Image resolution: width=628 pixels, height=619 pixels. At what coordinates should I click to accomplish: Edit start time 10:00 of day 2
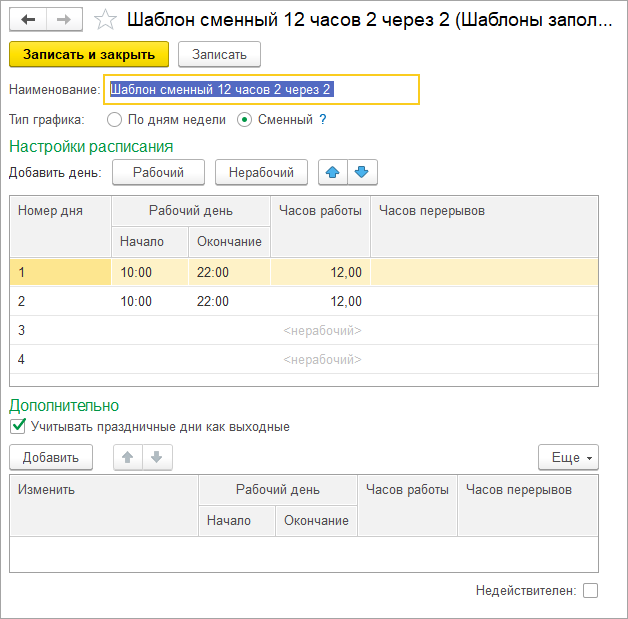(150, 301)
